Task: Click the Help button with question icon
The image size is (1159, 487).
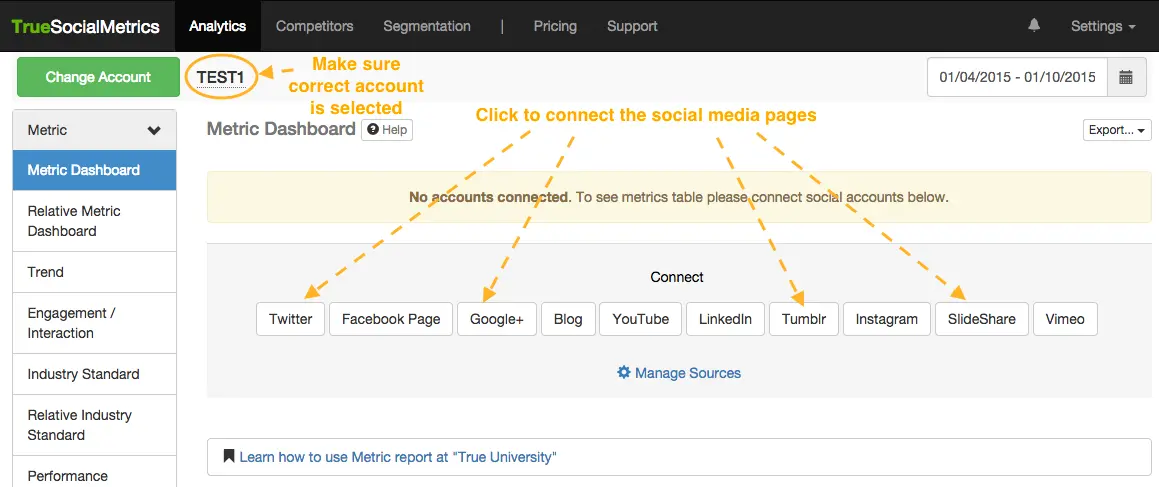Action: pyautogui.click(x=387, y=130)
